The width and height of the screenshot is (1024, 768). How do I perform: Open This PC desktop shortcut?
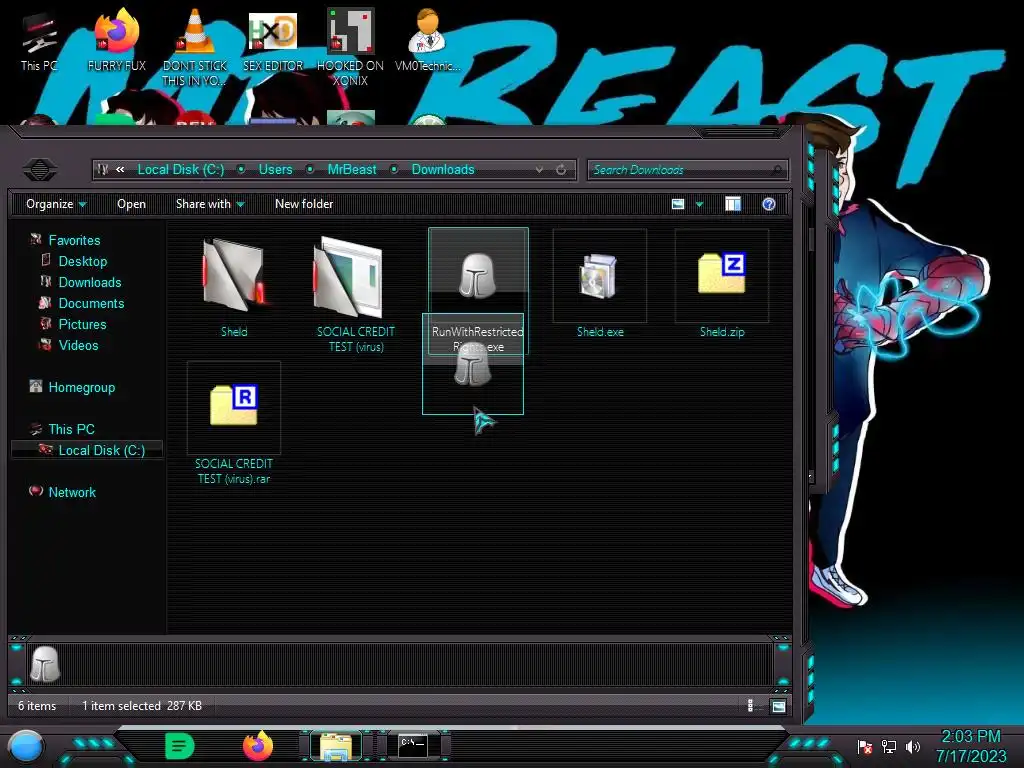[39, 41]
